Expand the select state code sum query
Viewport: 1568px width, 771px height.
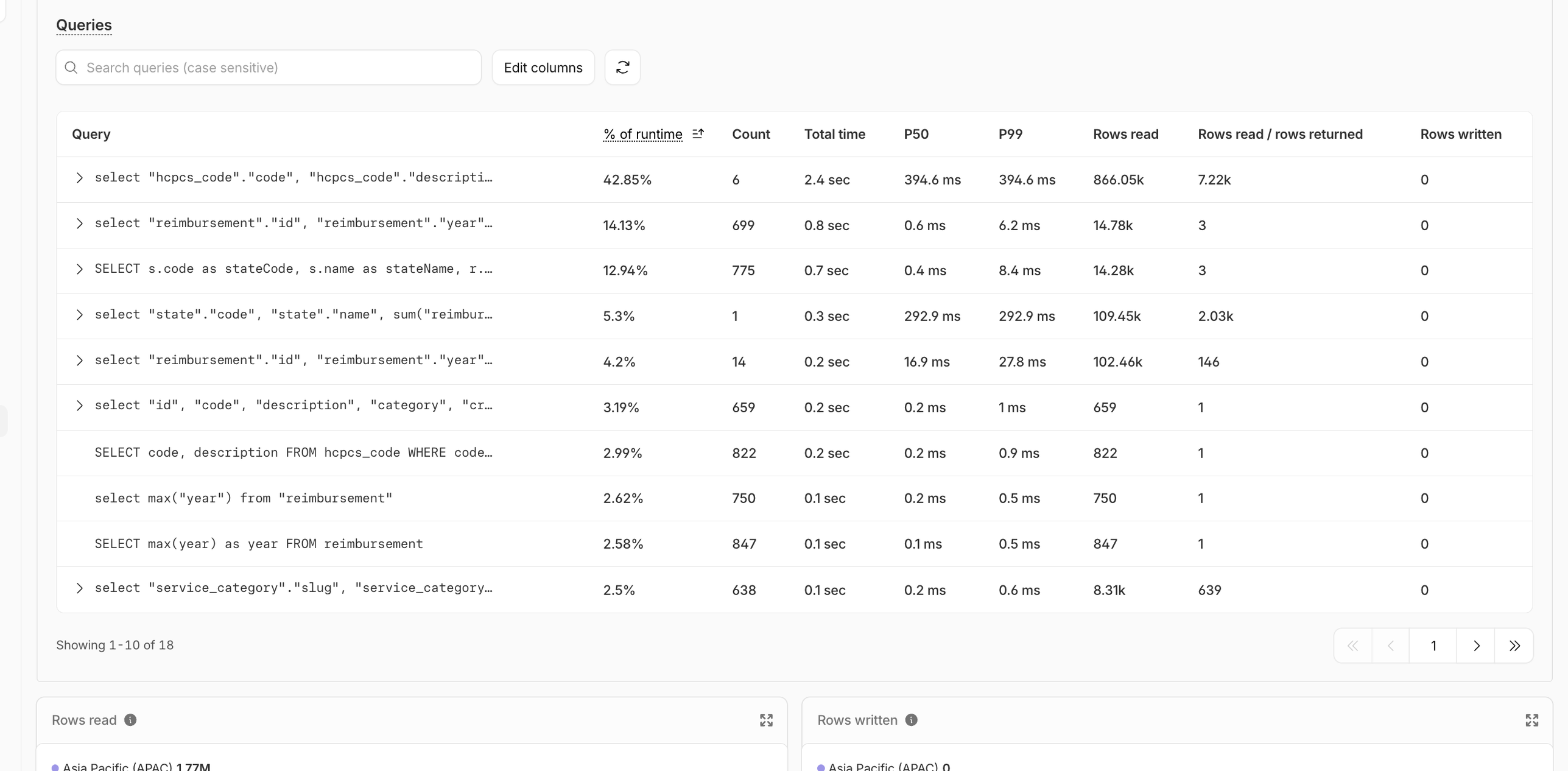click(79, 315)
